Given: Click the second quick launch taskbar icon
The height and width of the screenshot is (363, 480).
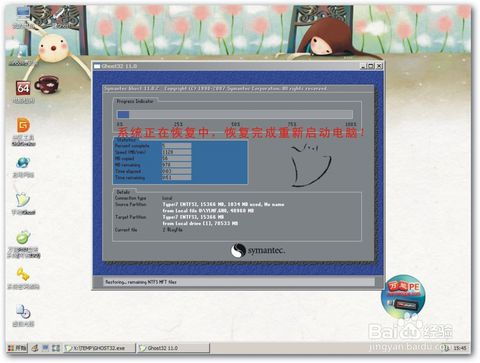Looking at the screenshot, I should click(x=45, y=348).
